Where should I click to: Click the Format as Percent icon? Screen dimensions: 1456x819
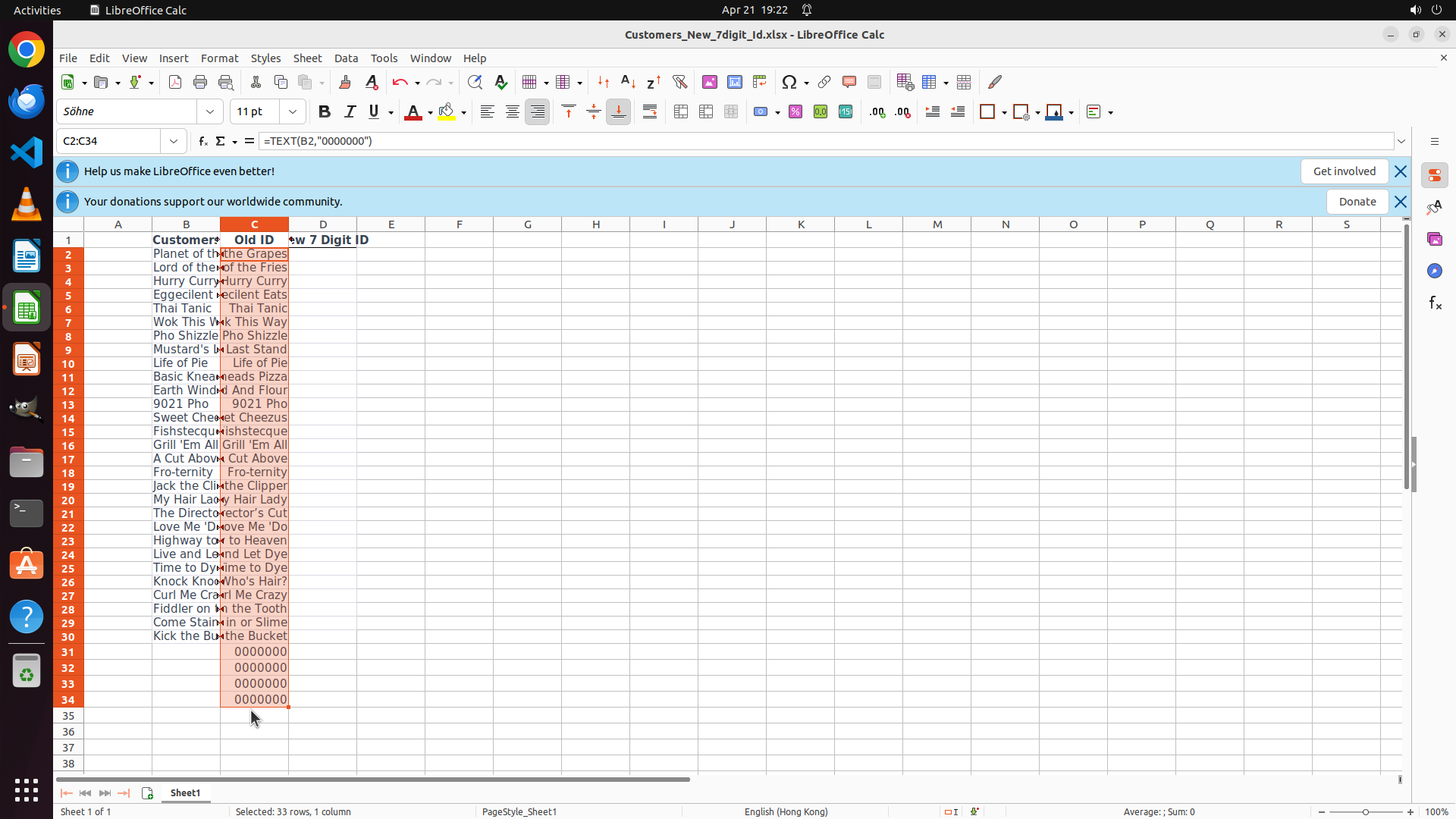(795, 112)
